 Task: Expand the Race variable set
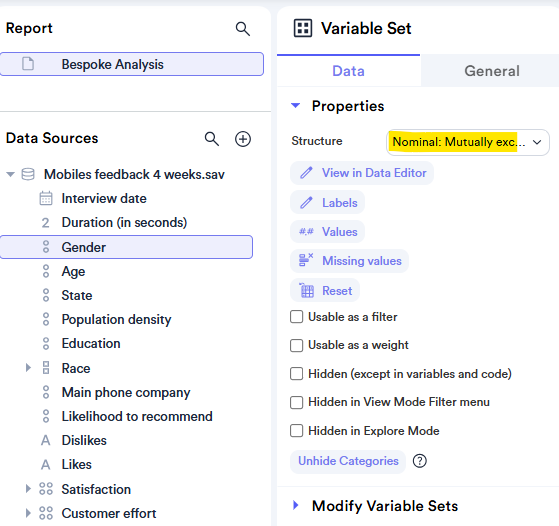click(28, 368)
